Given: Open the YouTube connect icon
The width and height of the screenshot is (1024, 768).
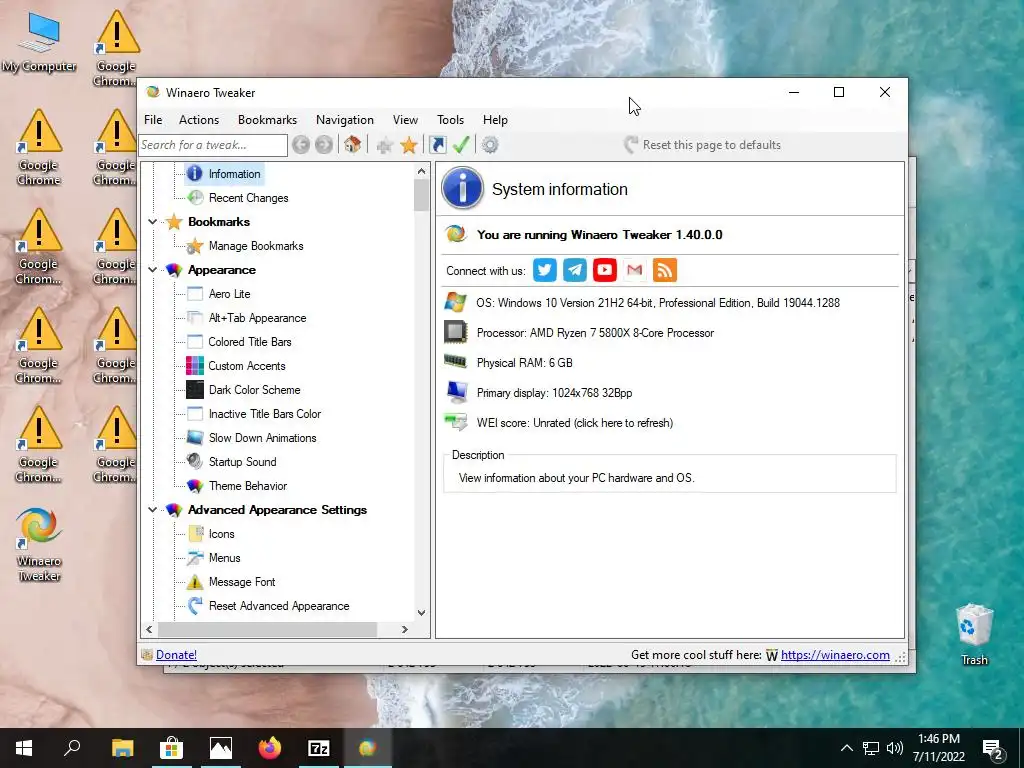Looking at the screenshot, I should tap(605, 270).
